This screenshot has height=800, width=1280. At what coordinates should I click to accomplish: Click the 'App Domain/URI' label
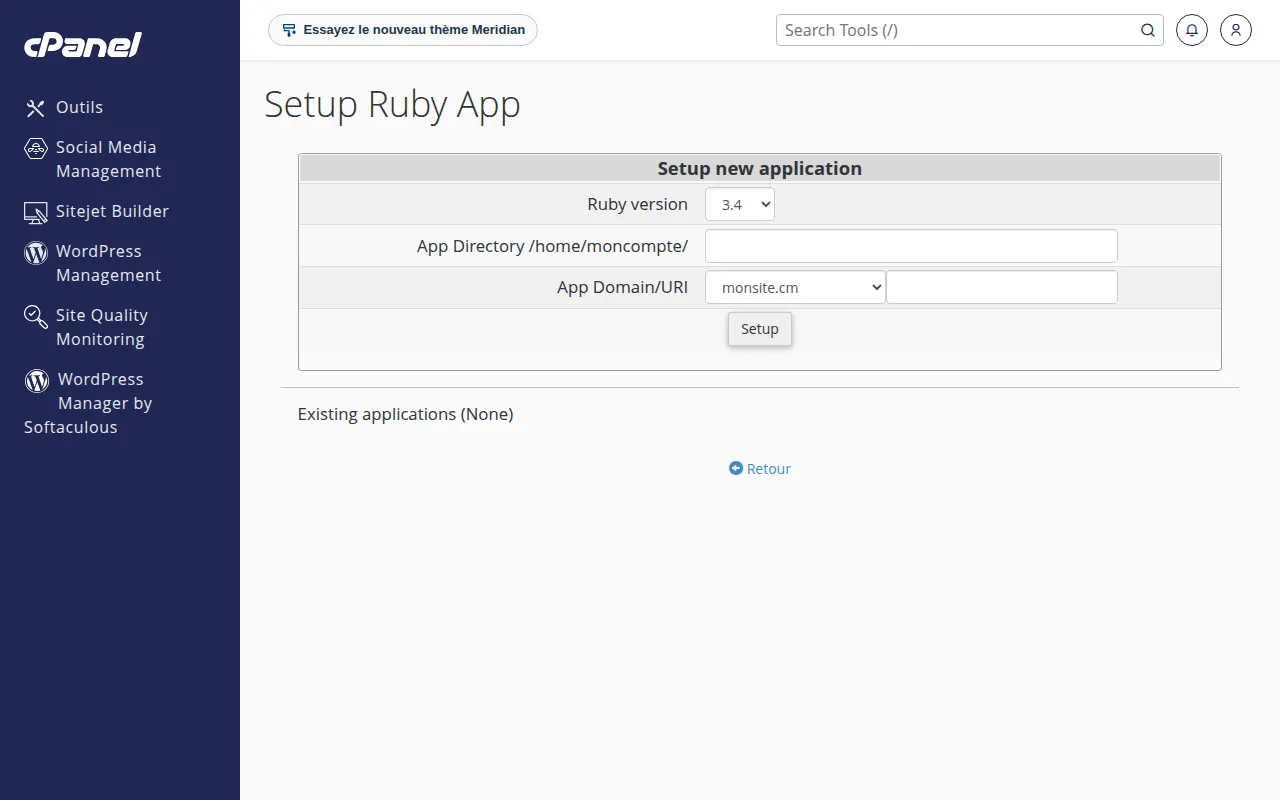(x=622, y=287)
